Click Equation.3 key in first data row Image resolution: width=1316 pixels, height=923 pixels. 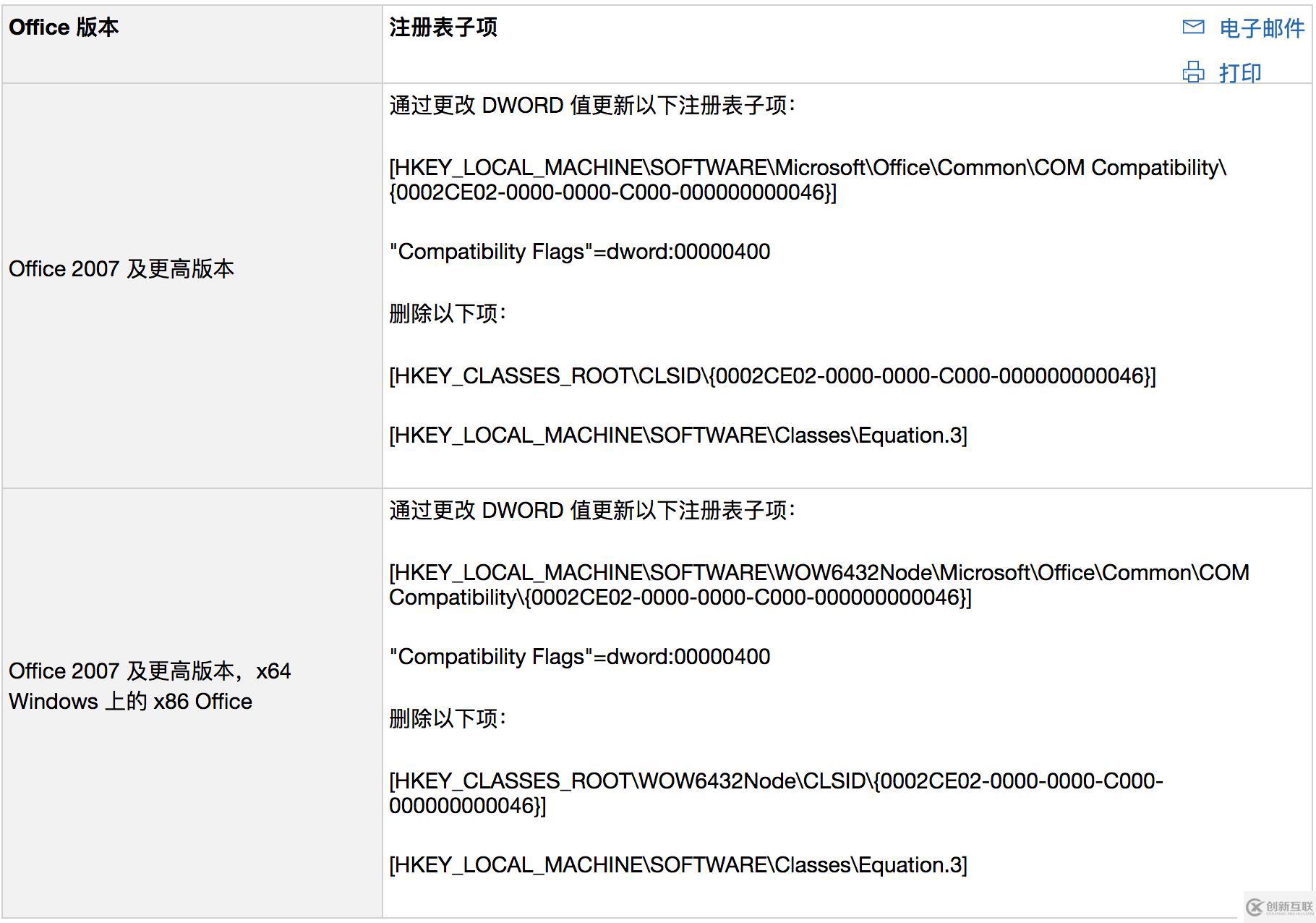click(678, 435)
